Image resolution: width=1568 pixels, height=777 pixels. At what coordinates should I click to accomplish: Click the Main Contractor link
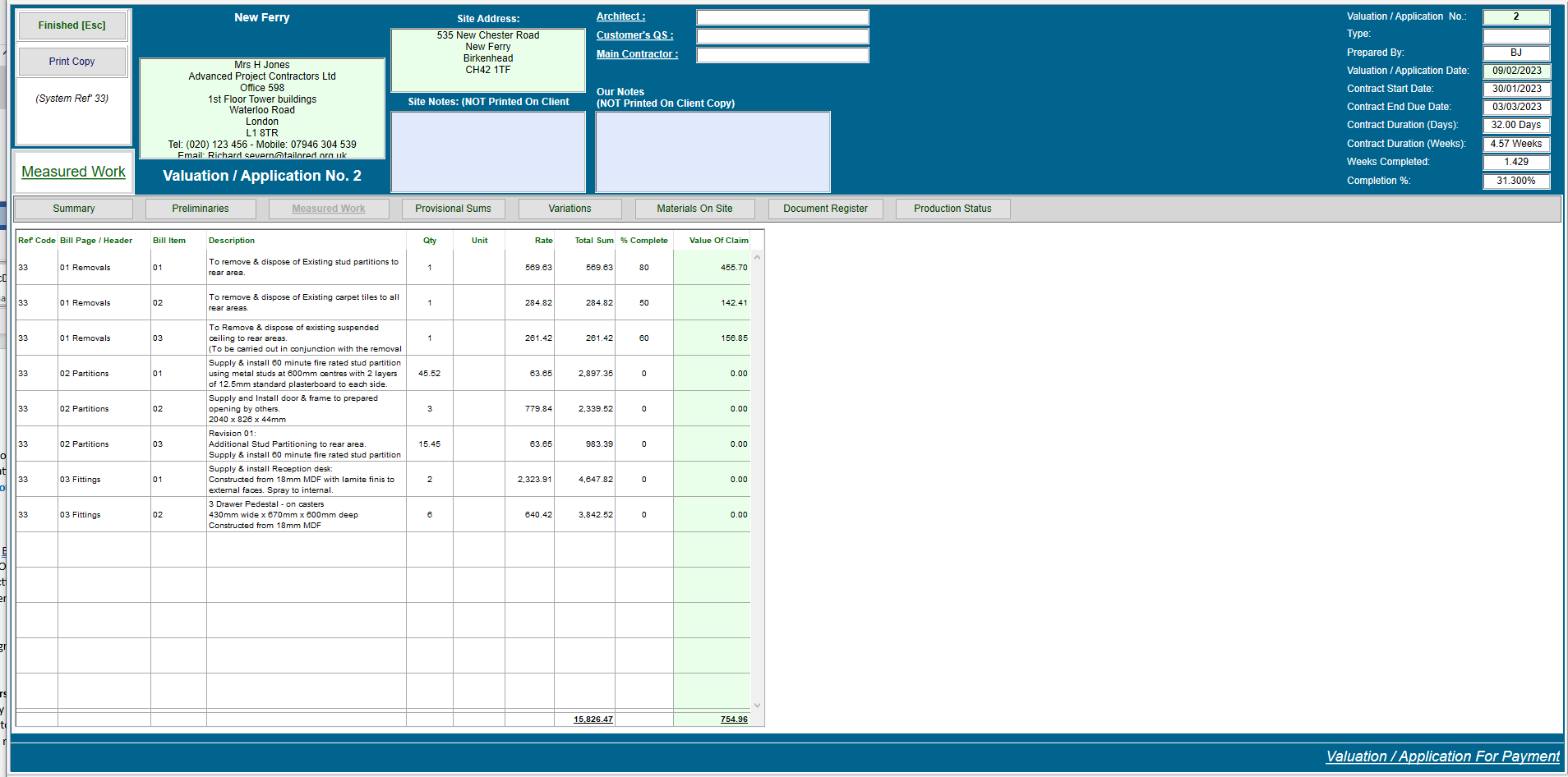(x=637, y=54)
